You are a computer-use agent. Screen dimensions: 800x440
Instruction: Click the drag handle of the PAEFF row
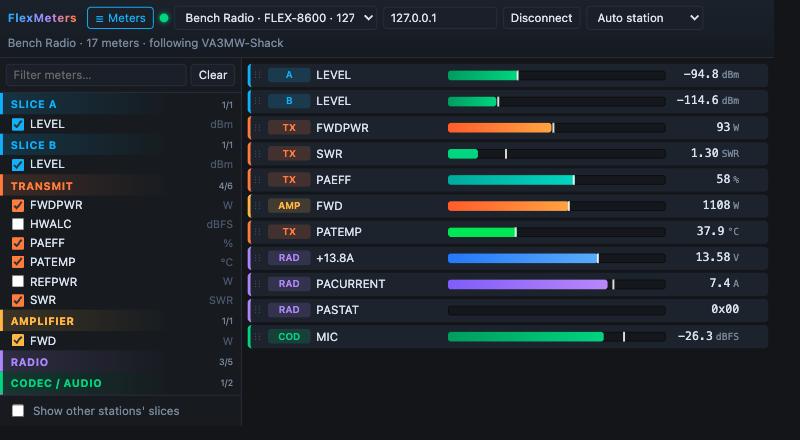(x=258, y=180)
